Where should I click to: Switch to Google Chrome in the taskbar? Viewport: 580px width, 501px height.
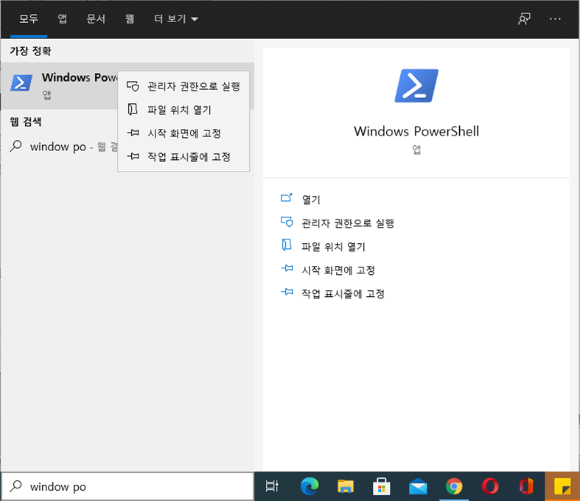[454, 486]
